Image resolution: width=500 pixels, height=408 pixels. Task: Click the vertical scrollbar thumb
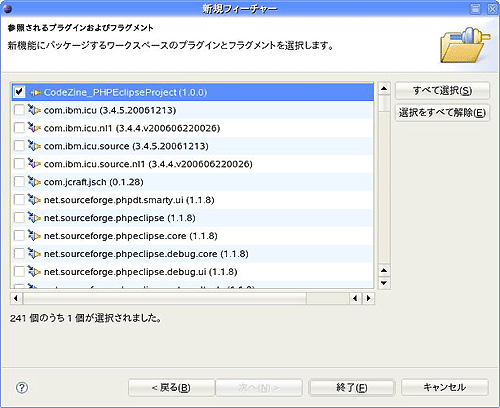[x=384, y=103]
